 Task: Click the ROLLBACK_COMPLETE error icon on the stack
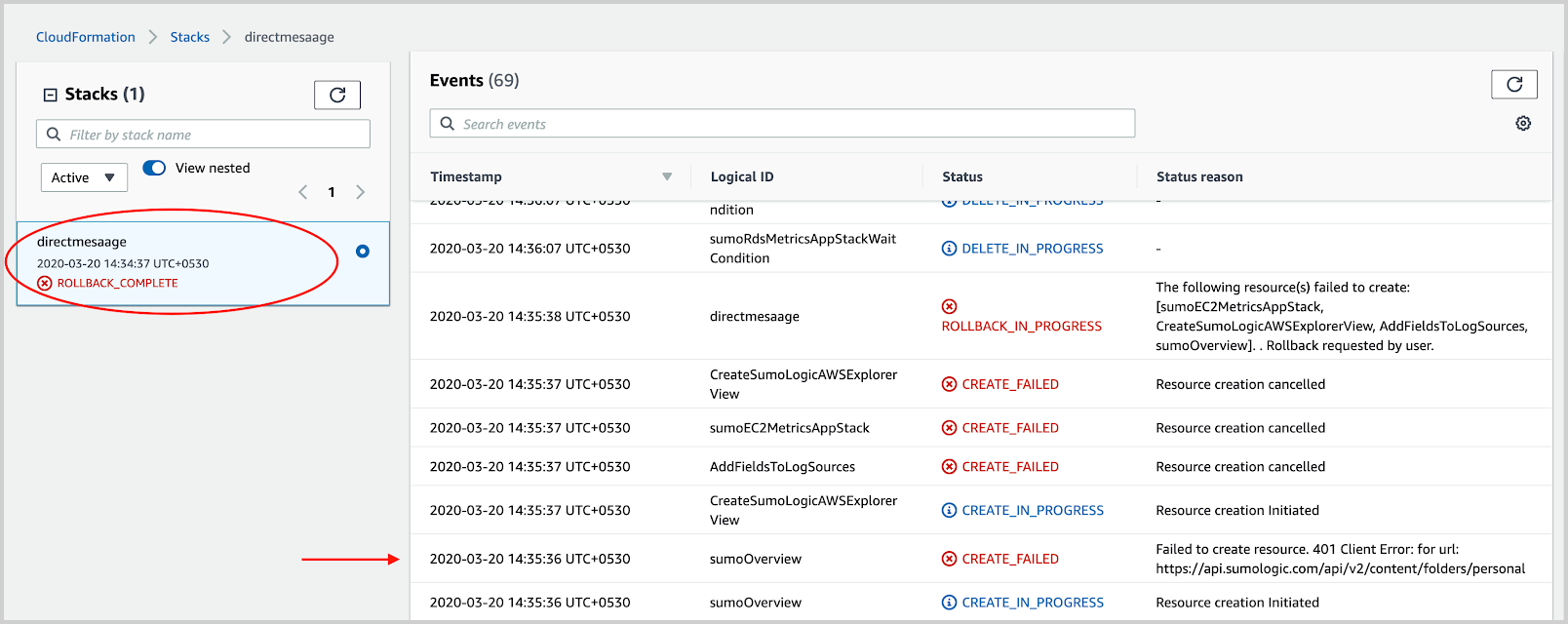point(45,283)
